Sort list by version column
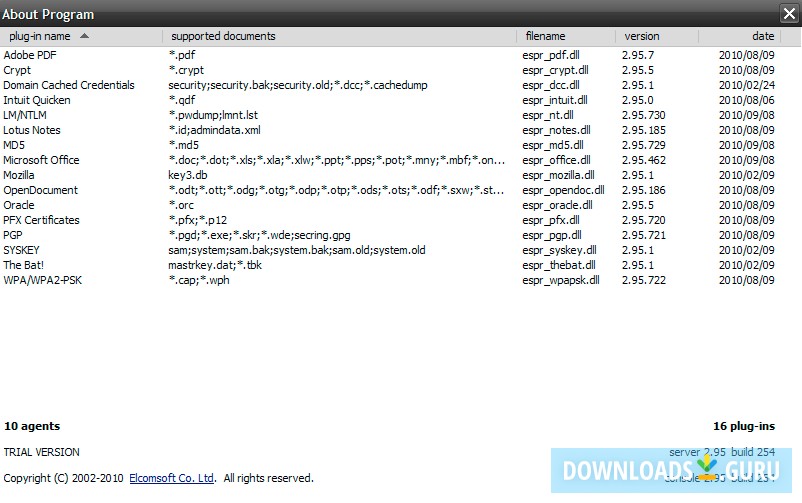The image size is (802, 503). pyautogui.click(x=657, y=36)
